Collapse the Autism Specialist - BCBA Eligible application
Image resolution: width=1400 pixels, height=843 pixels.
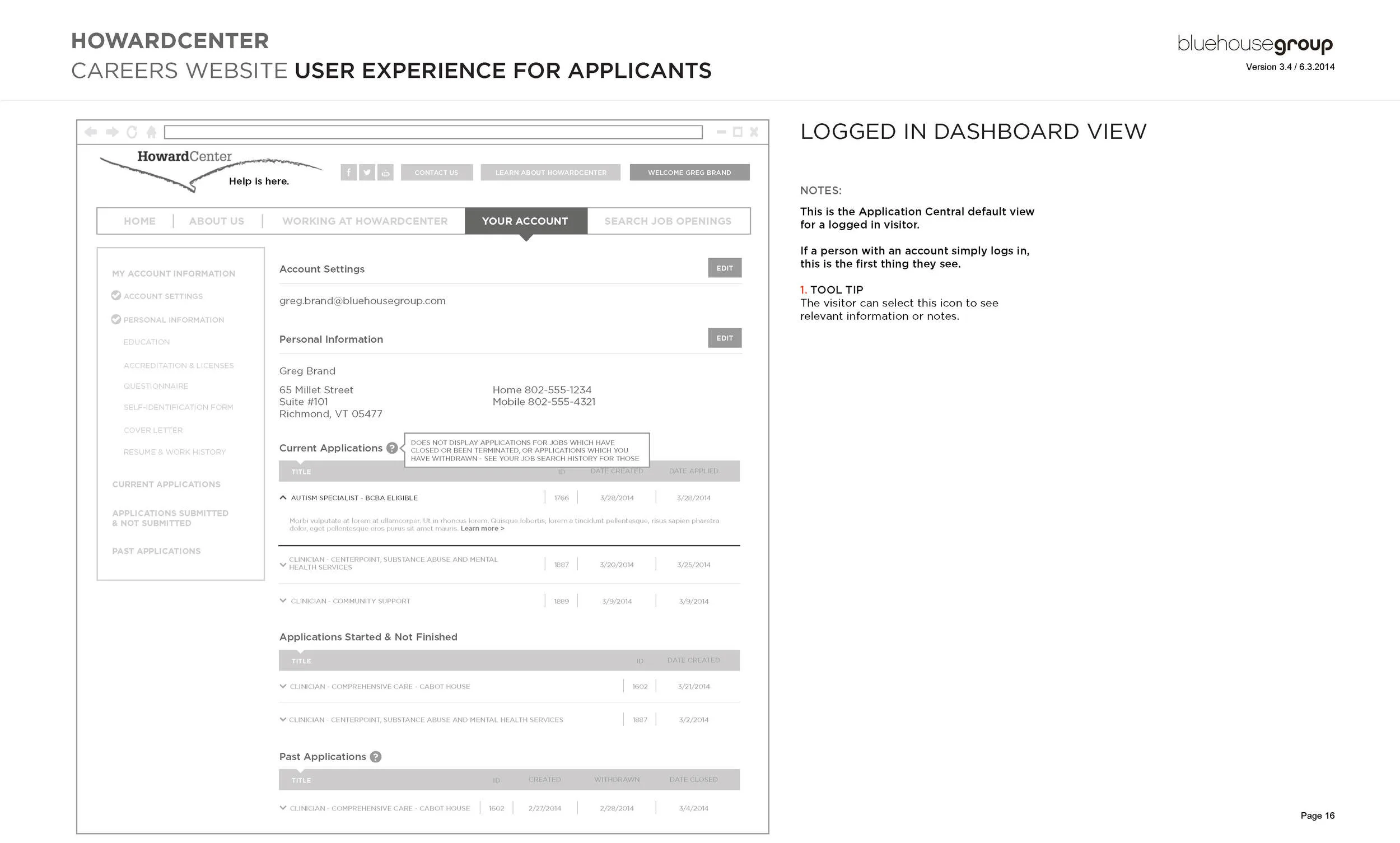[x=283, y=497]
